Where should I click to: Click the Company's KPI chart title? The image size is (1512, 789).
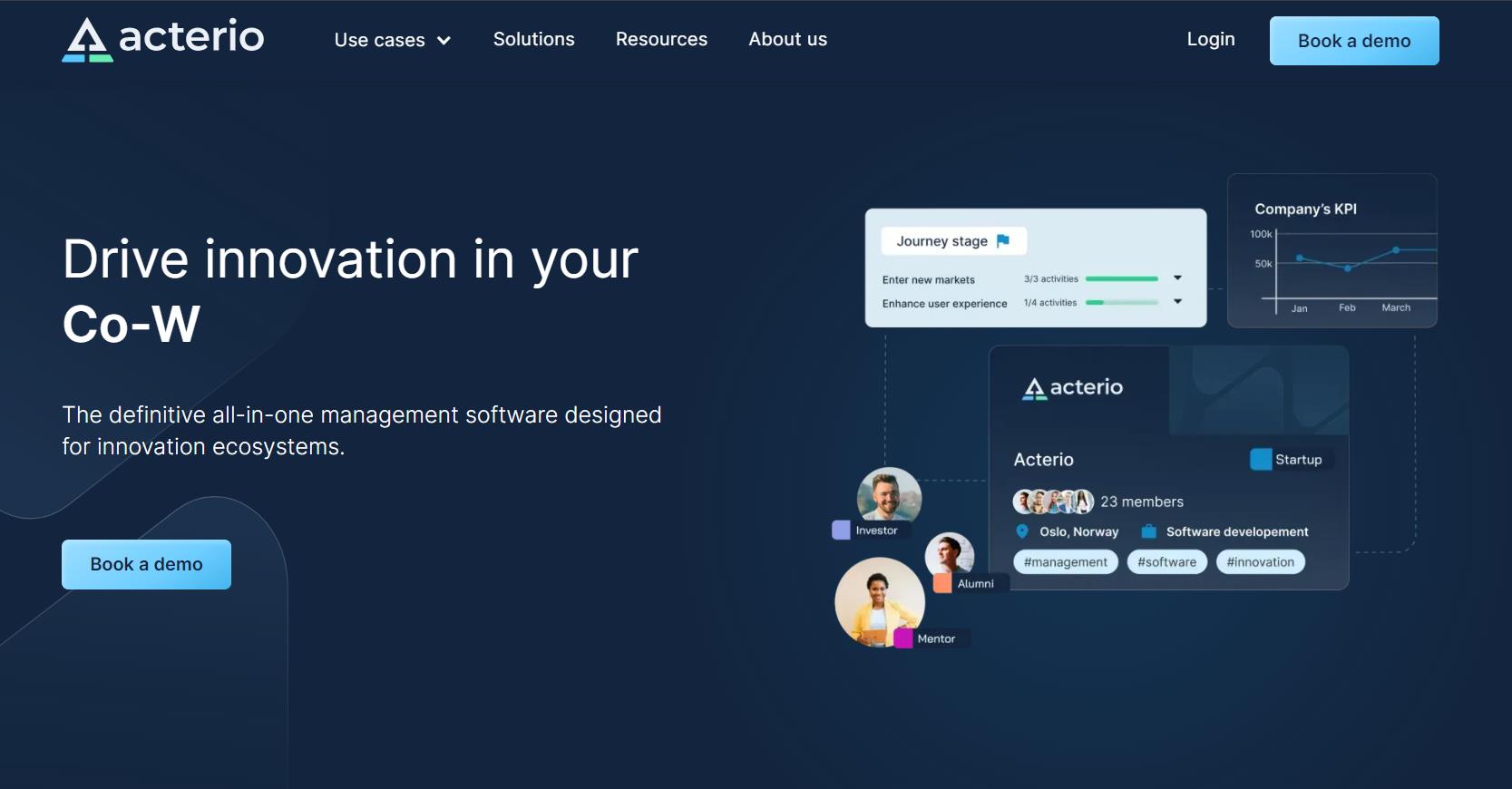point(1305,209)
